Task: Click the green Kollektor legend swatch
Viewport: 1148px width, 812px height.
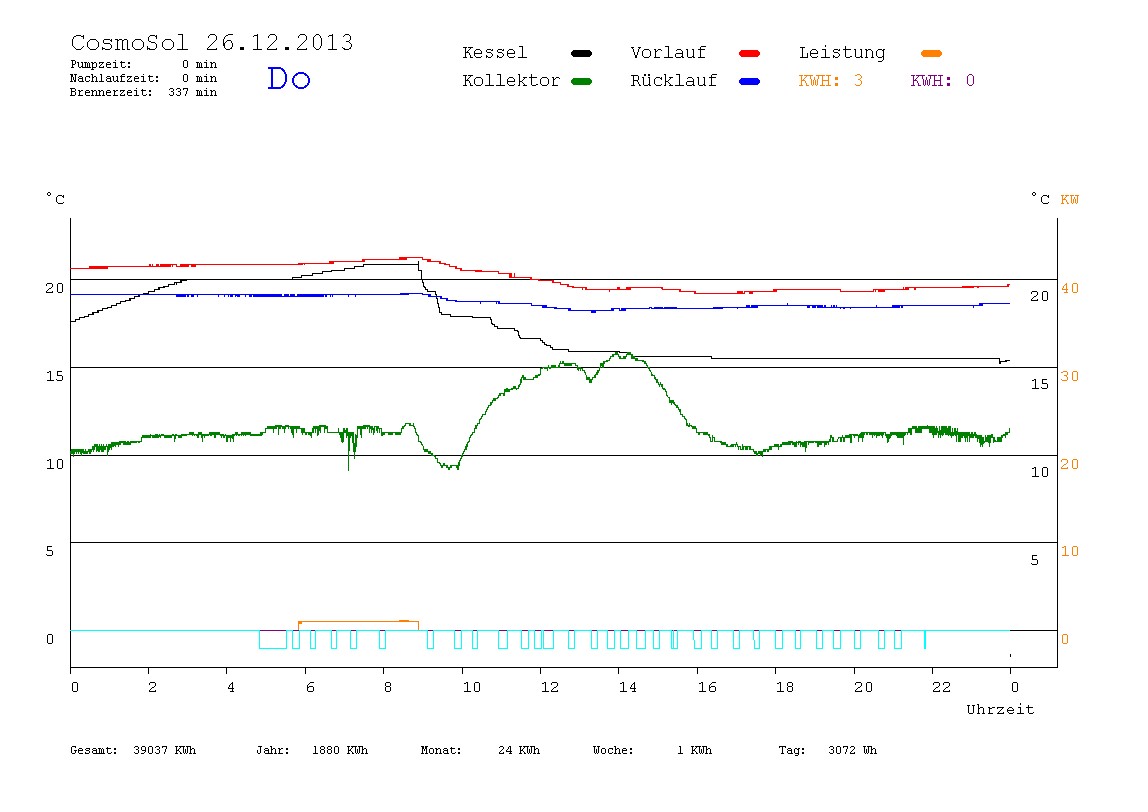Action: click(x=581, y=81)
